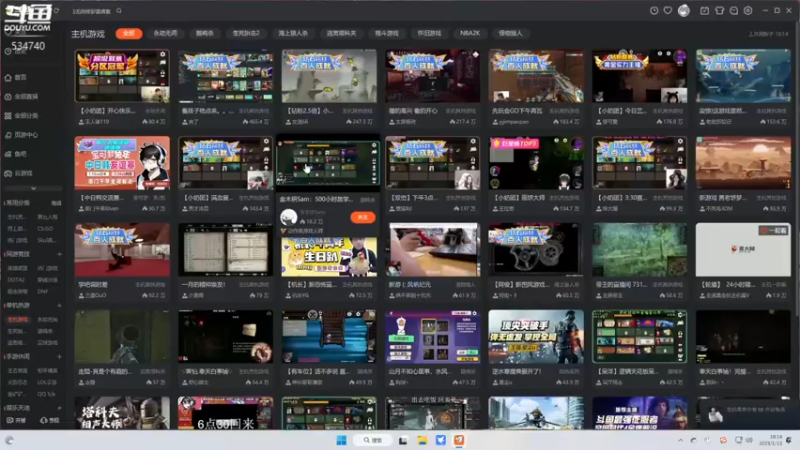Open 一月的精神焕发 stream thumbnail

coord(225,249)
